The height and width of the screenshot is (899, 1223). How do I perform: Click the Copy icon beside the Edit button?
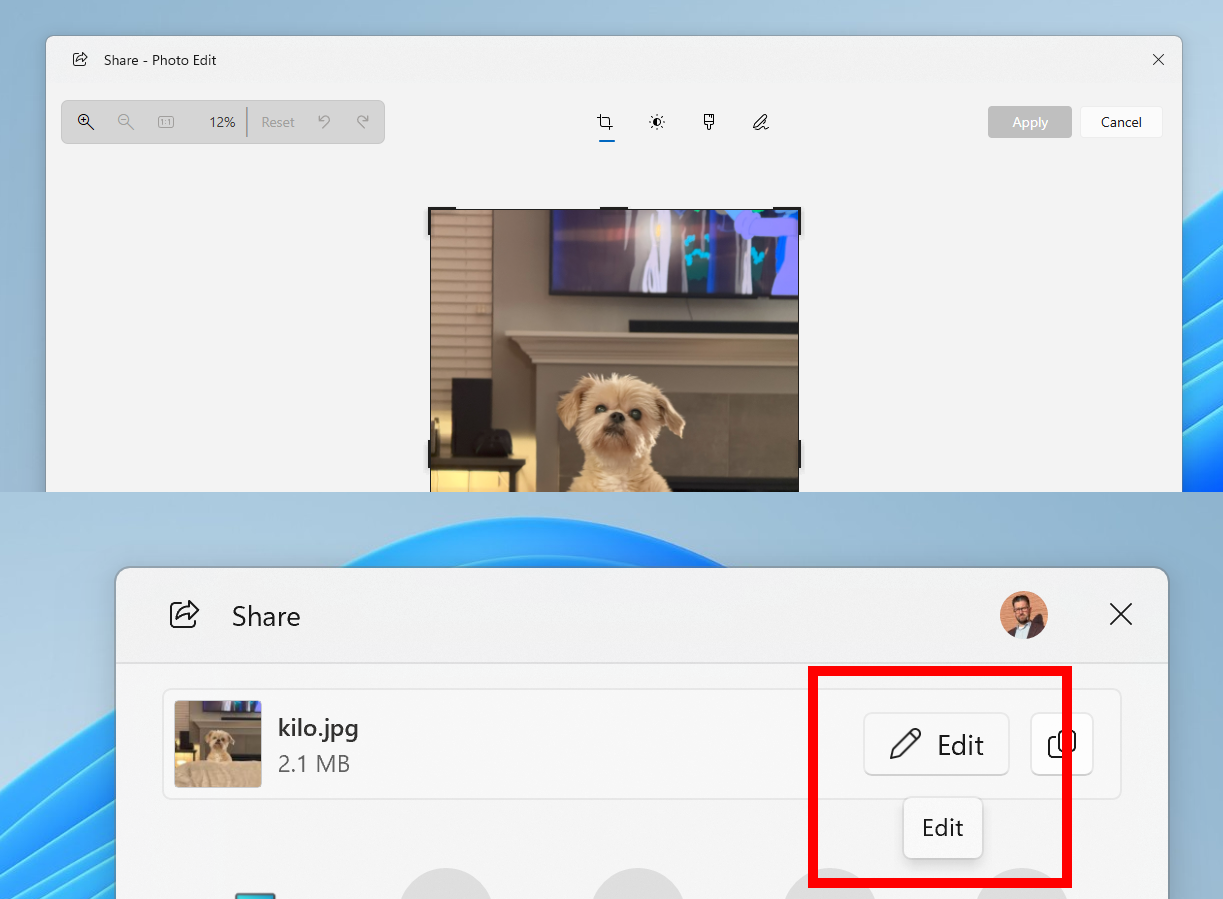pos(1061,744)
